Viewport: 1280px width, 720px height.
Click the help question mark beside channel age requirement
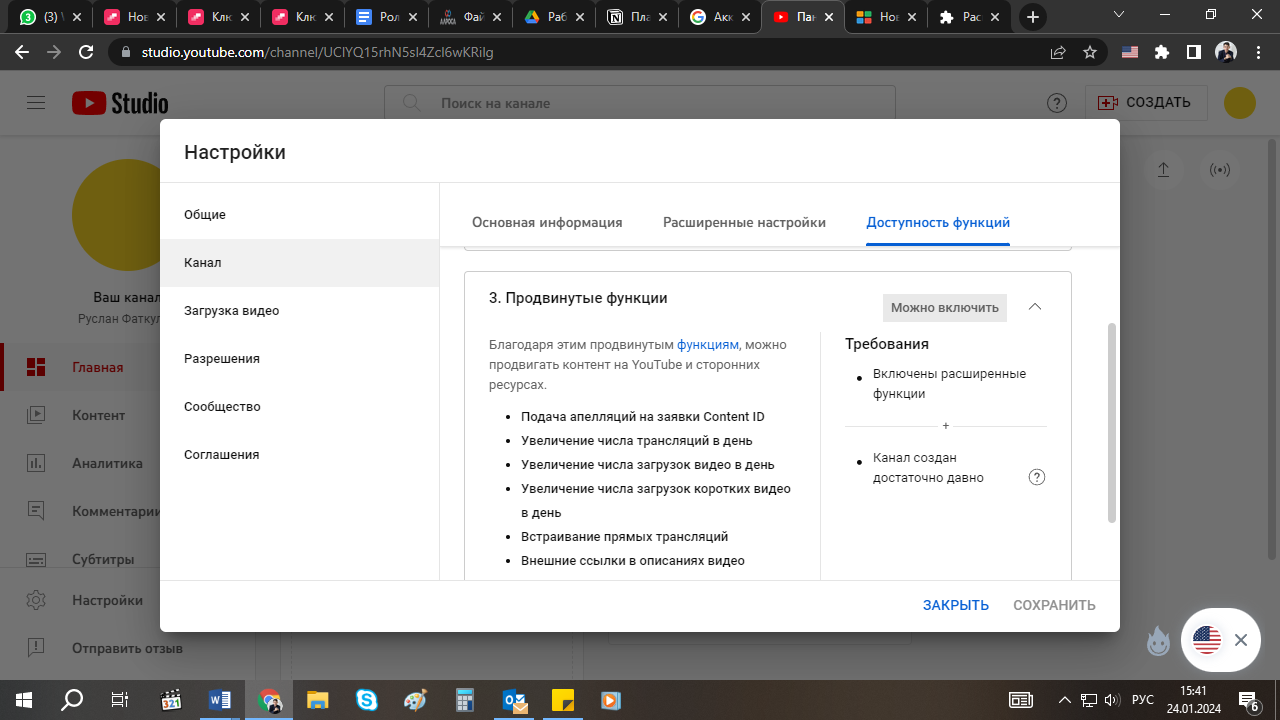coord(1037,477)
